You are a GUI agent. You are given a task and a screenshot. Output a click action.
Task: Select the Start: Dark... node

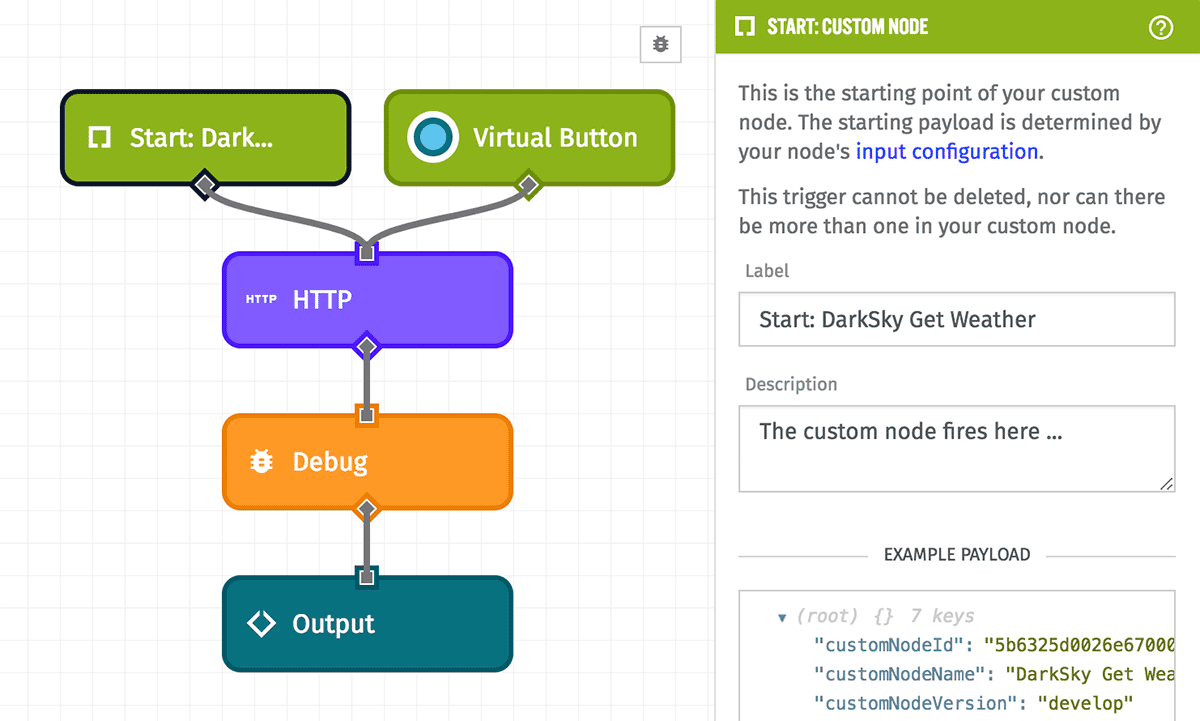coord(205,138)
